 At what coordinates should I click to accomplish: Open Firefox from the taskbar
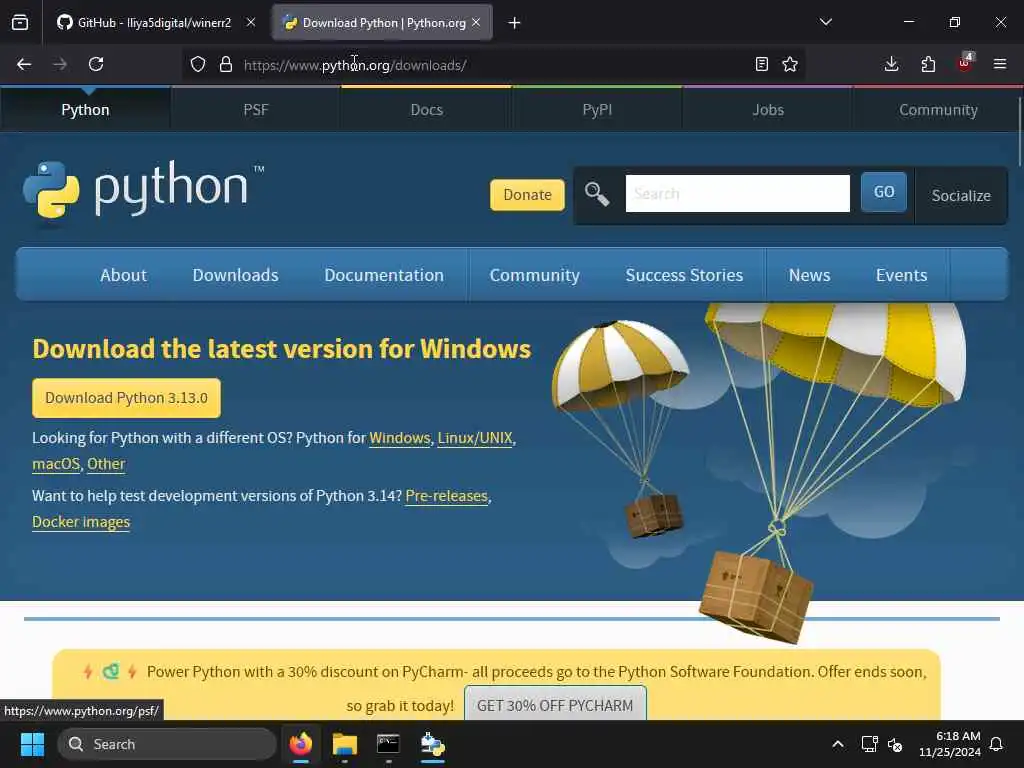(301, 744)
